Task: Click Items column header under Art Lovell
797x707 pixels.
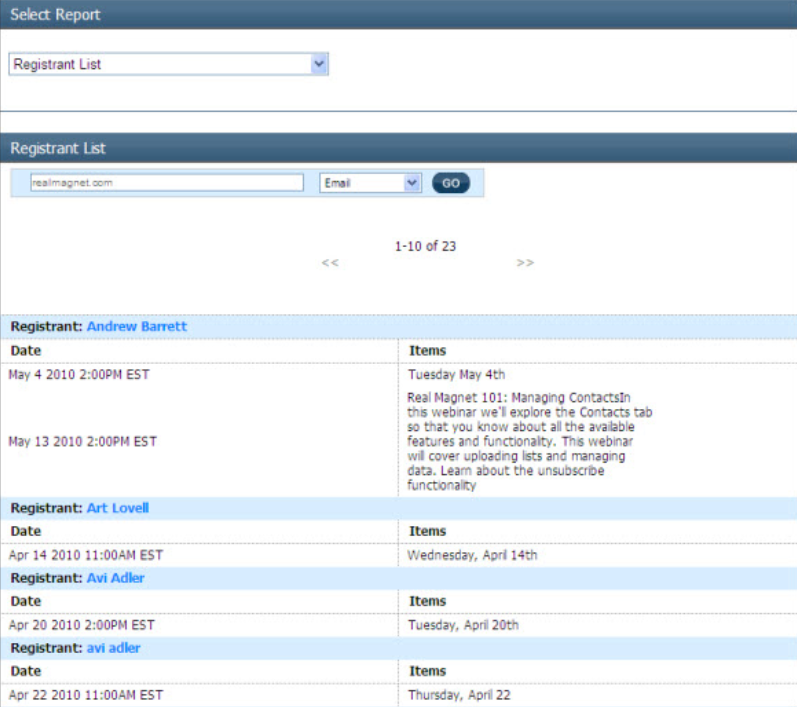Action: (x=427, y=531)
